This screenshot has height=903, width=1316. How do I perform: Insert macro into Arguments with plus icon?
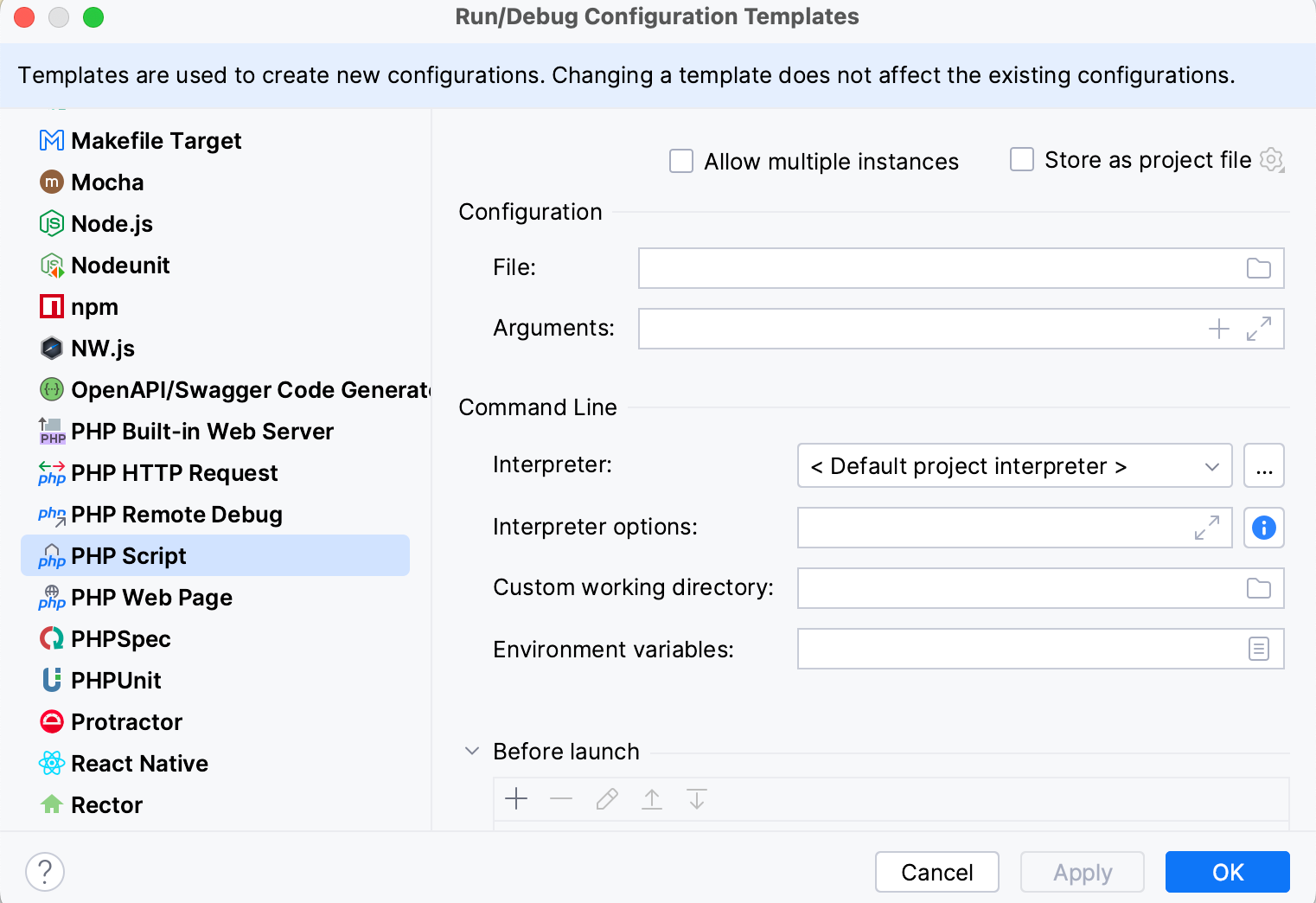(x=1219, y=329)
